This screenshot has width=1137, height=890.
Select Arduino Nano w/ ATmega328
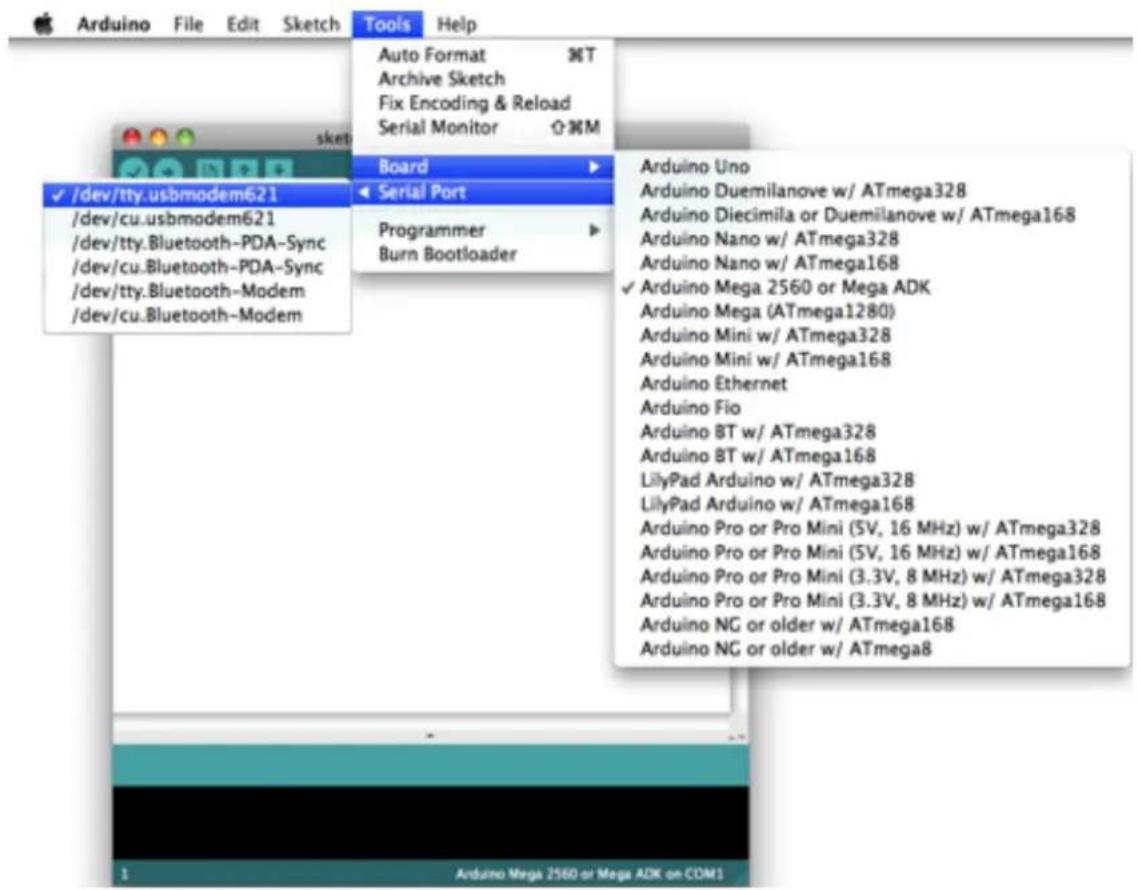pos(872,239)
